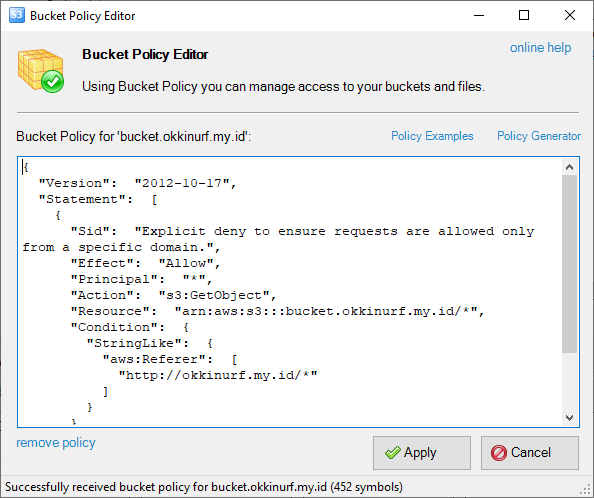Image resolution: width=594 pixels, height=498 pixels.
Task: Click the S3 application icon in title bar
Action: [x=17, y=16]
